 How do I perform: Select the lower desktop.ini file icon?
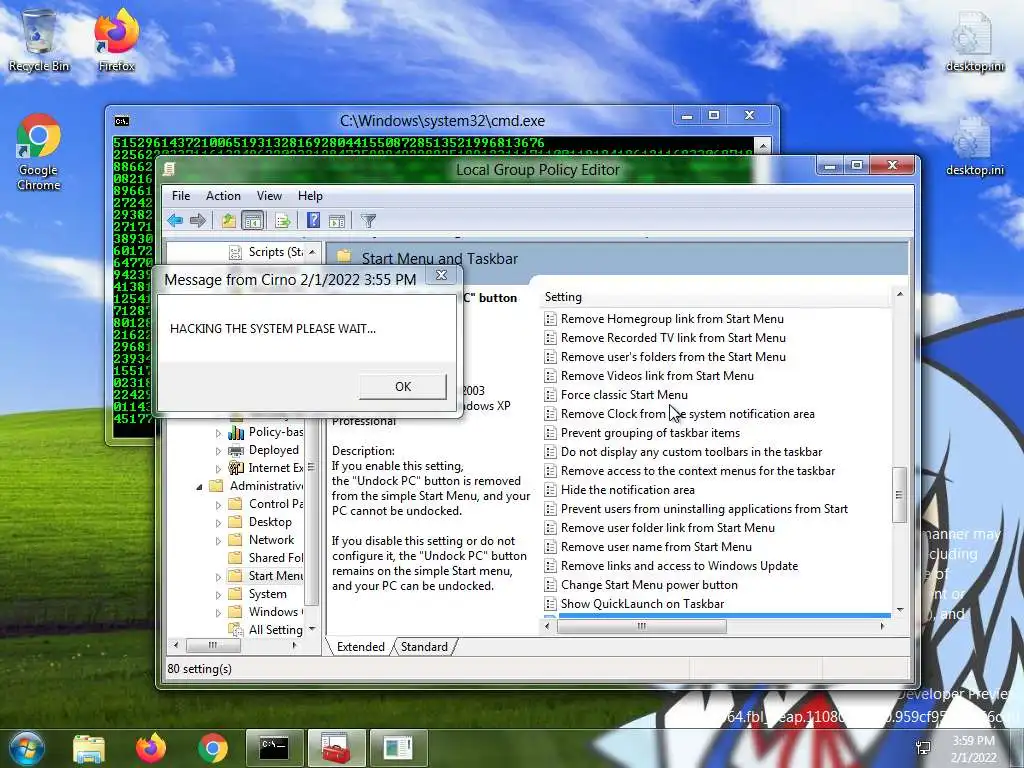click(974, 146)
